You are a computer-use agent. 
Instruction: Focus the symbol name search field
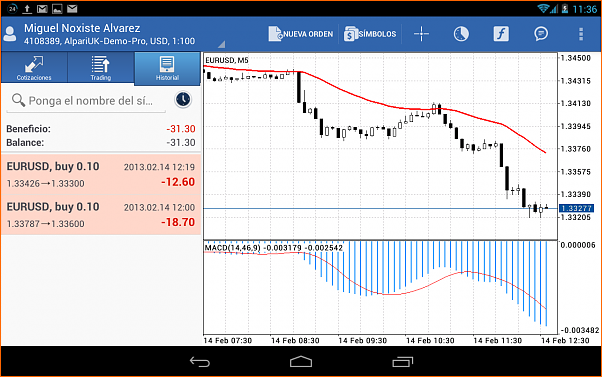86,101
